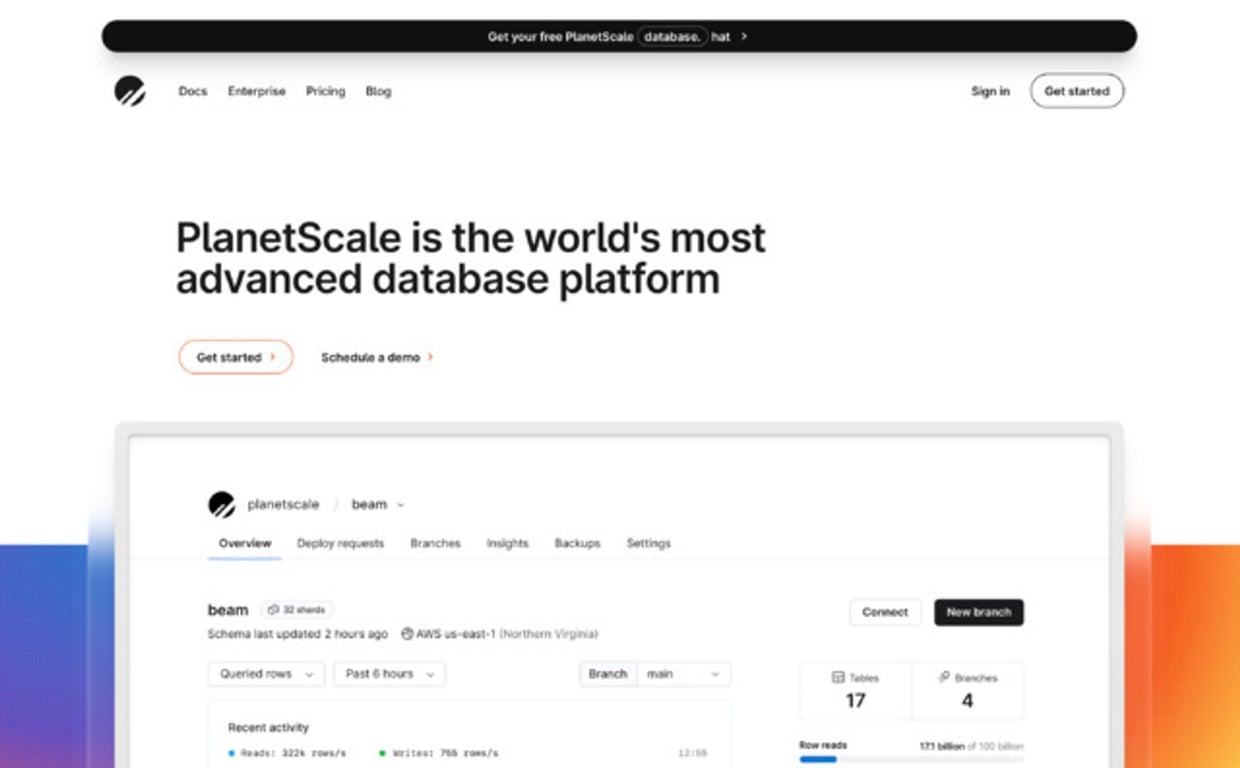Open Enterprise in the navigation

click(x=257, y=91)
